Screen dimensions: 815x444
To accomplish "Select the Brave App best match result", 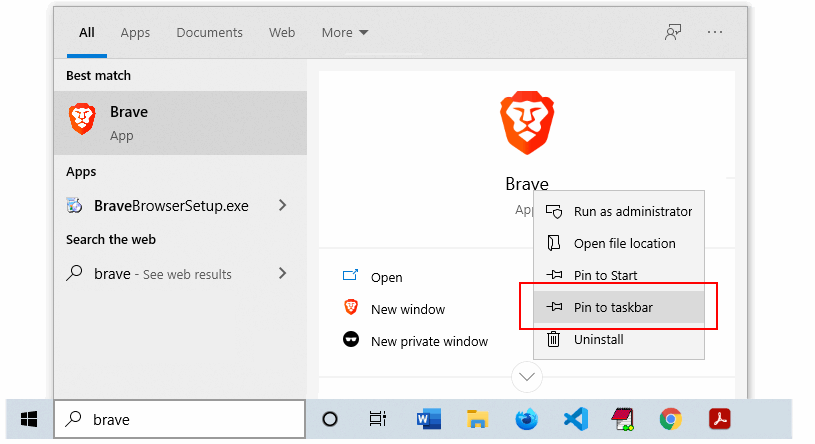I will point(180,123).
